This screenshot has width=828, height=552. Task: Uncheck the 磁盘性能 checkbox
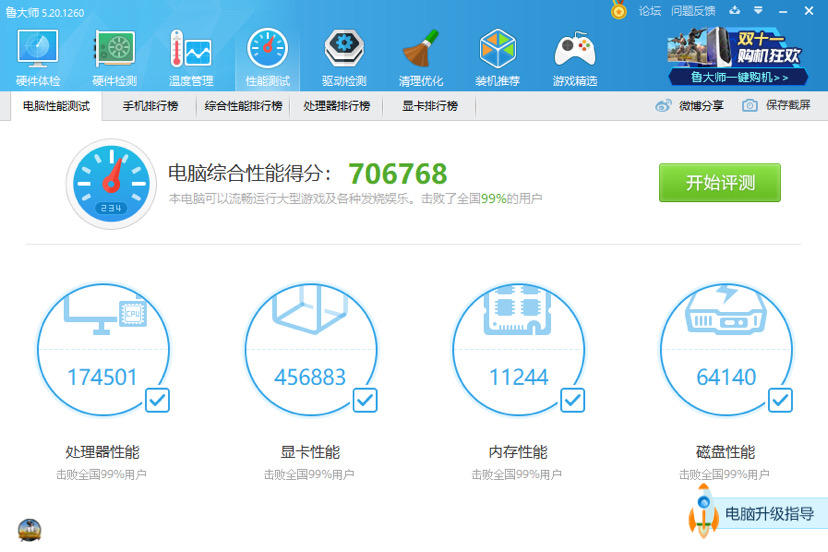coord(780,400)
